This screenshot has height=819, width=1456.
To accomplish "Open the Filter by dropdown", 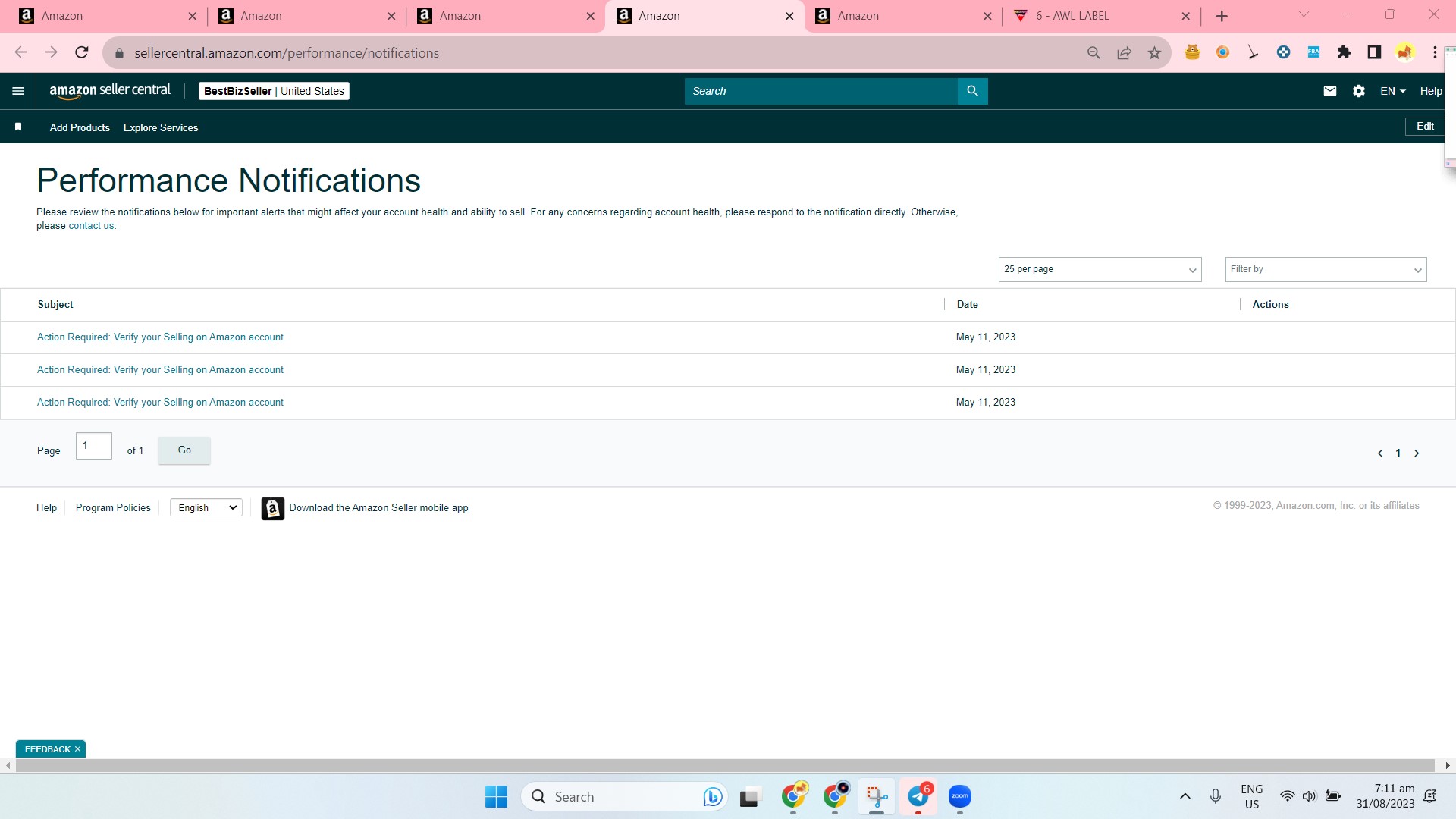I will 1326,269.
